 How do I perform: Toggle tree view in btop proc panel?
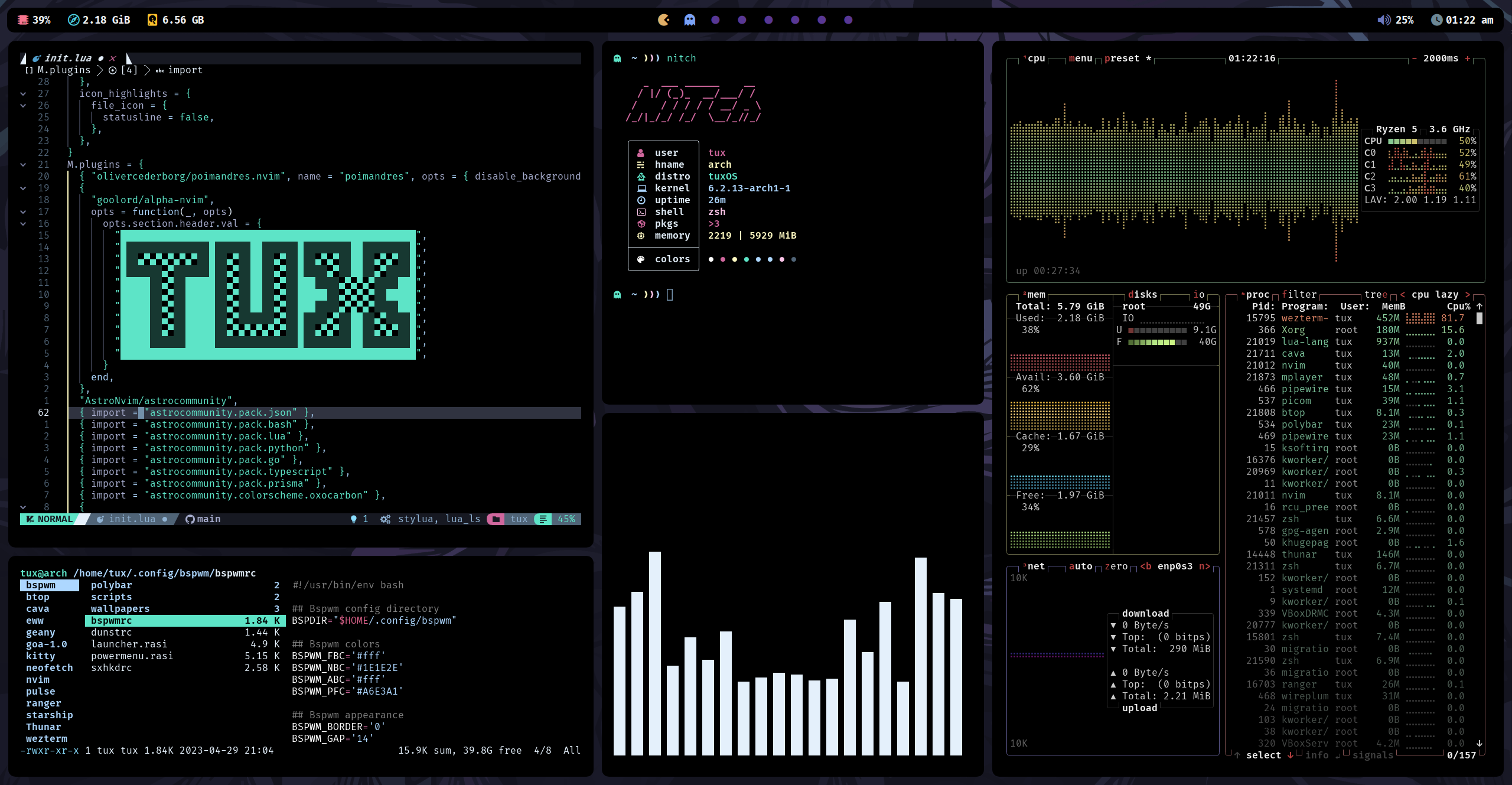point(1375,295)
